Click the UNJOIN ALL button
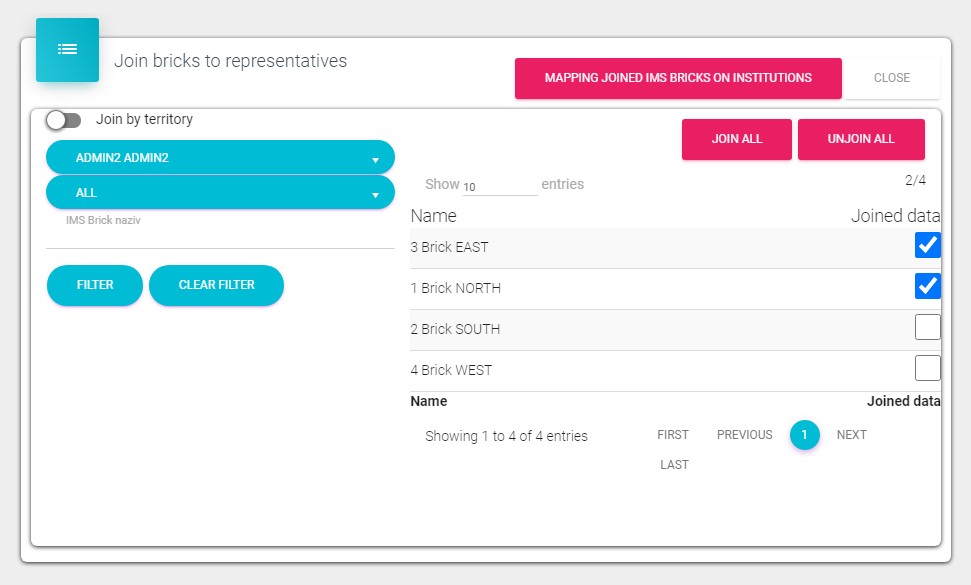The image size is (971, 585). point(861,139)
